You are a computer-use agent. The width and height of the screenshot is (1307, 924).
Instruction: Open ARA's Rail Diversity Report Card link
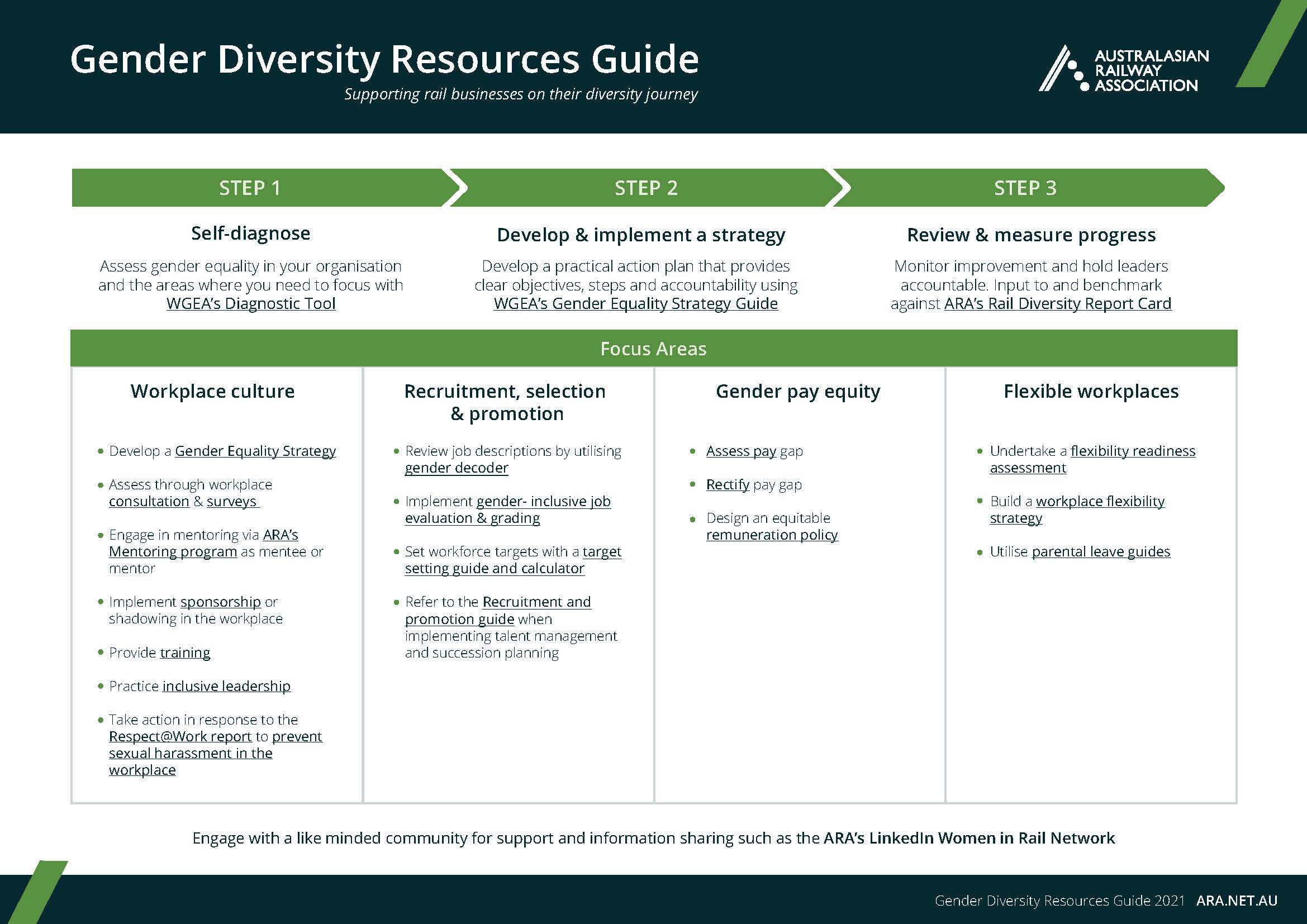(1057, 304)
